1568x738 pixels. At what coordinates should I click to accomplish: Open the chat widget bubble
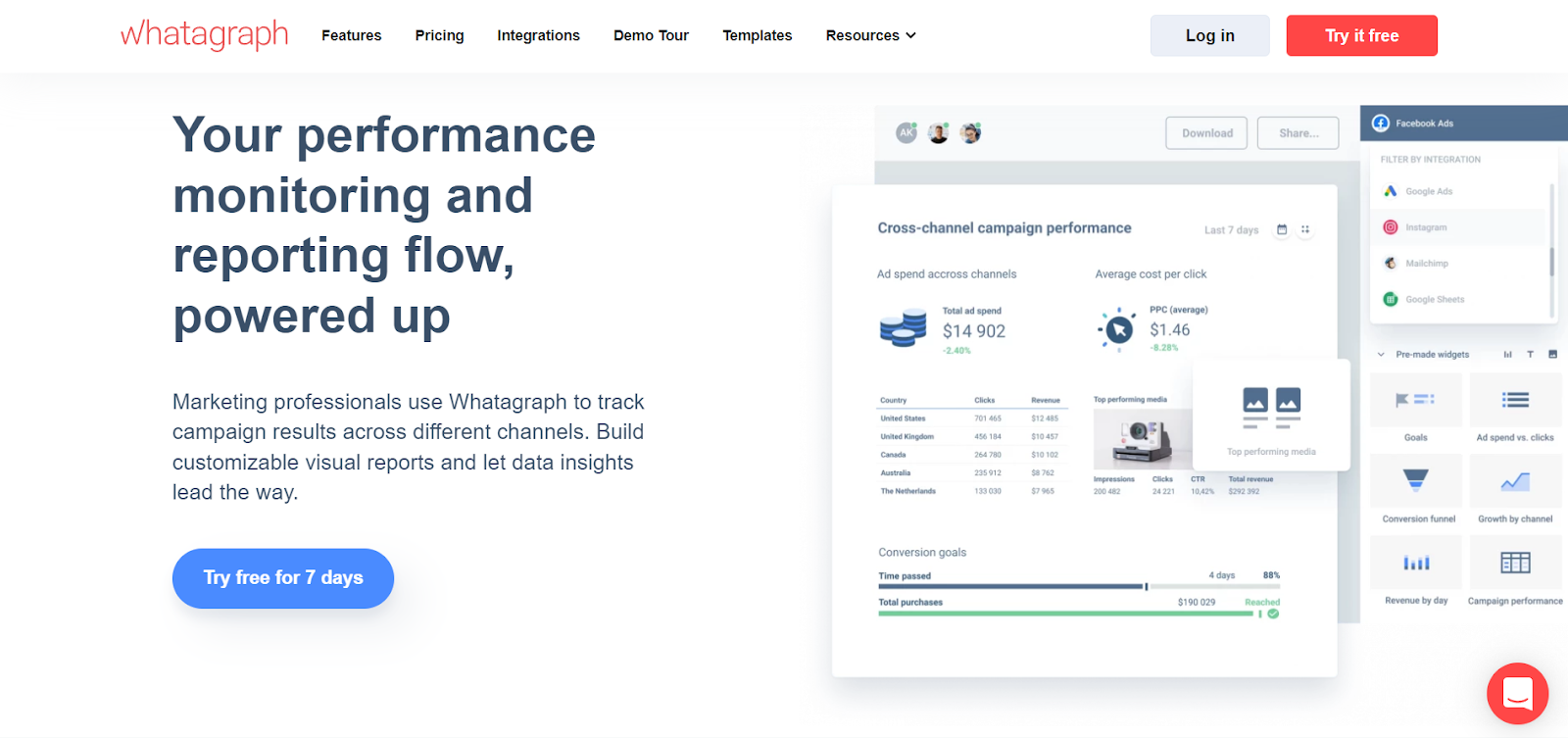pos(1517,694)
